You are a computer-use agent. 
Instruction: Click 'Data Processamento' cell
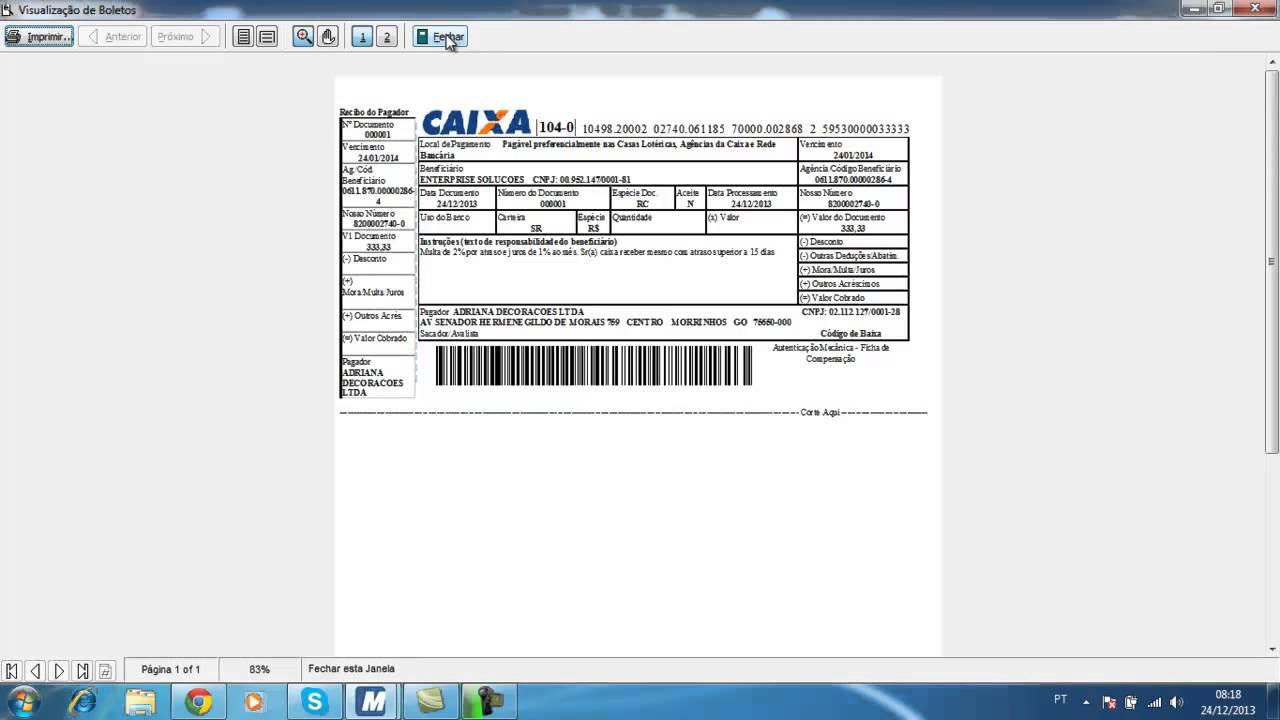point(751,198)
